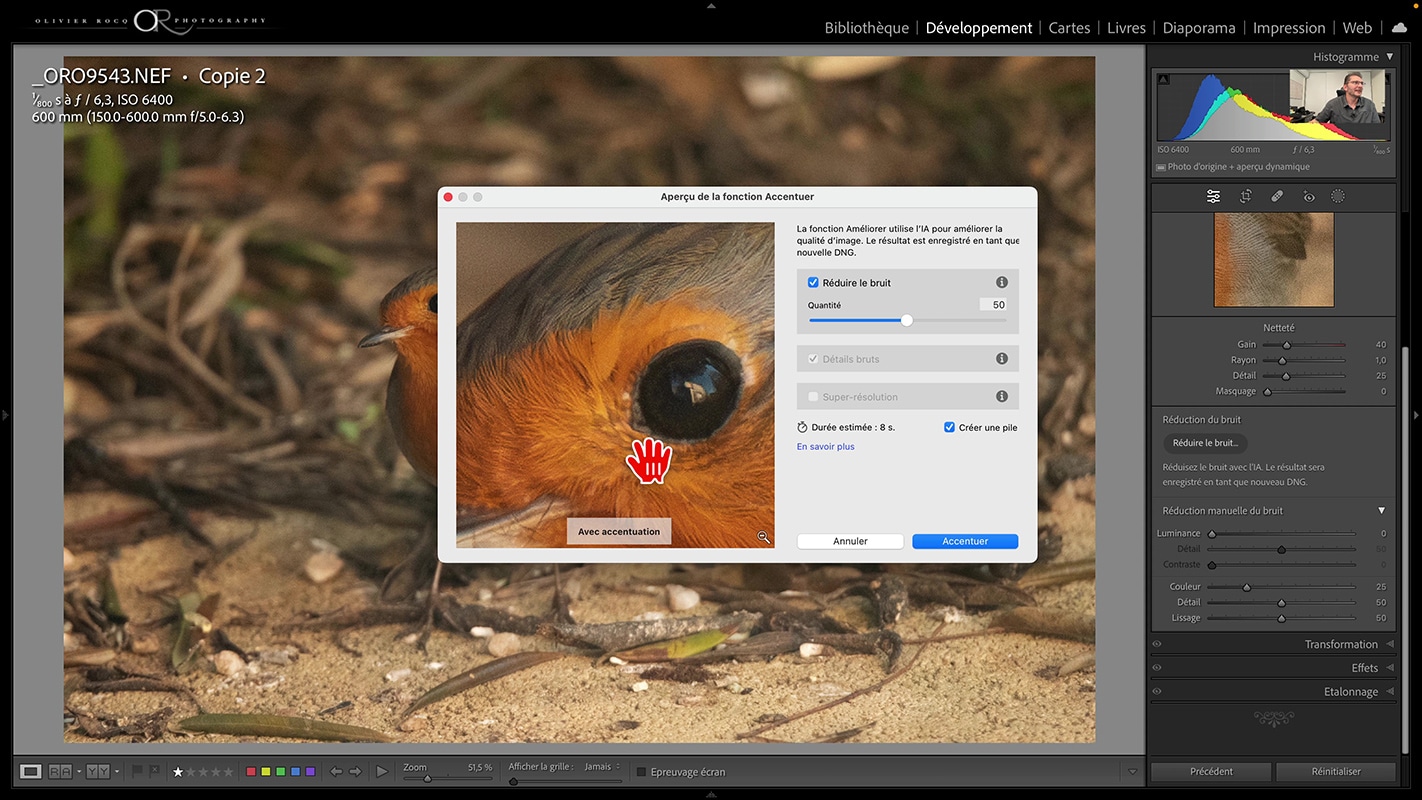The image size is (1422, 800).
Task: Click the zoom magnifier in preview
Action: (x=764, y=537)
